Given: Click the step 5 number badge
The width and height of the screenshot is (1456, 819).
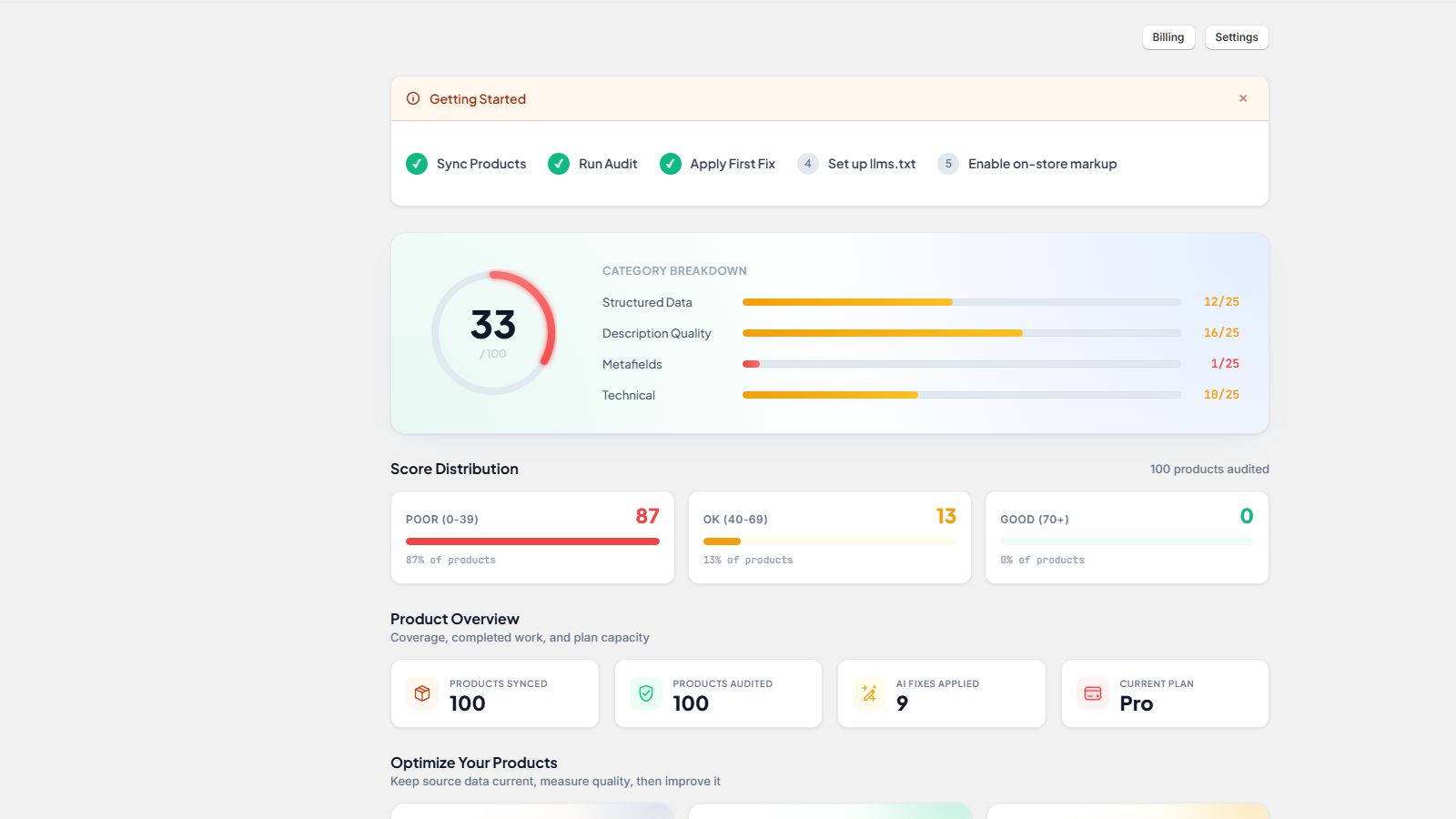Looking at the screenshot, I should coord(948,164).
